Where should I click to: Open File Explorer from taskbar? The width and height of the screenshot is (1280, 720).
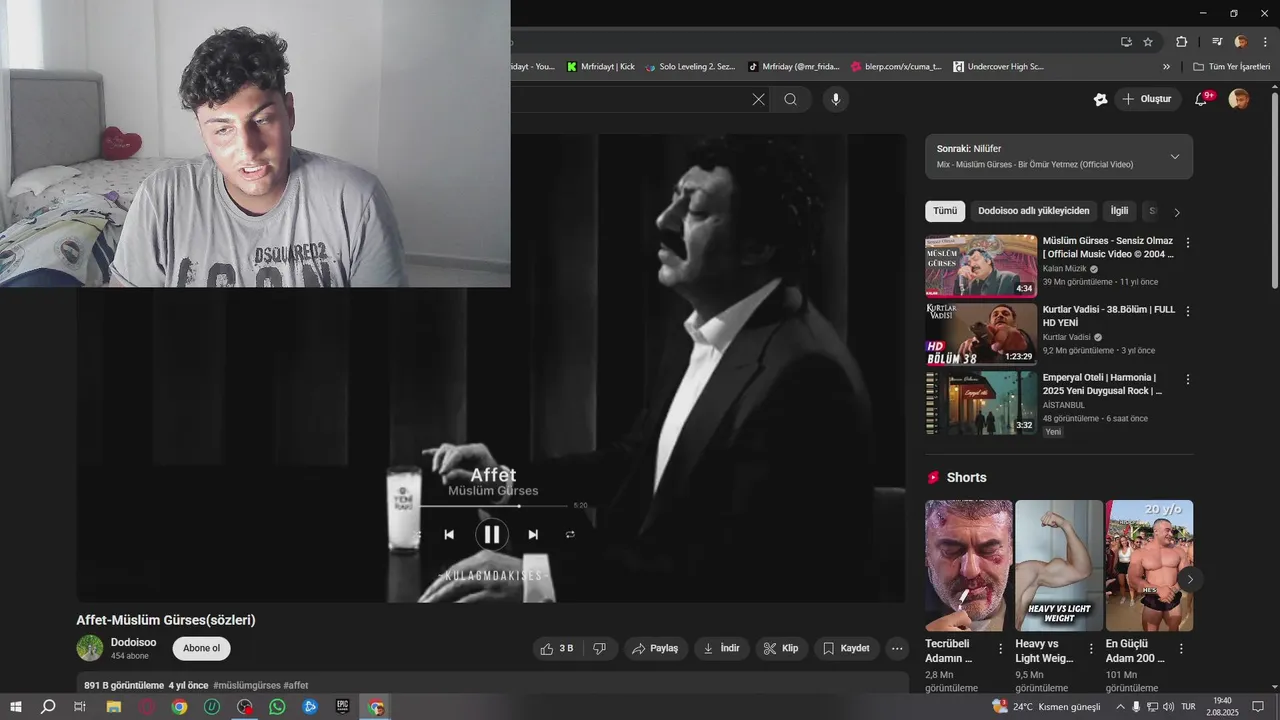[x=114, y=707]
